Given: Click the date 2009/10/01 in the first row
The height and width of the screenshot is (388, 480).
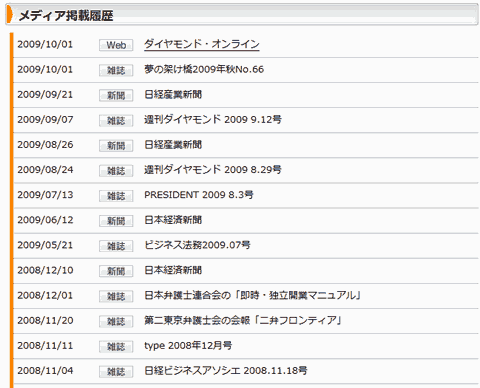Looking at the screenshot, I should click(x=45, y=44).
